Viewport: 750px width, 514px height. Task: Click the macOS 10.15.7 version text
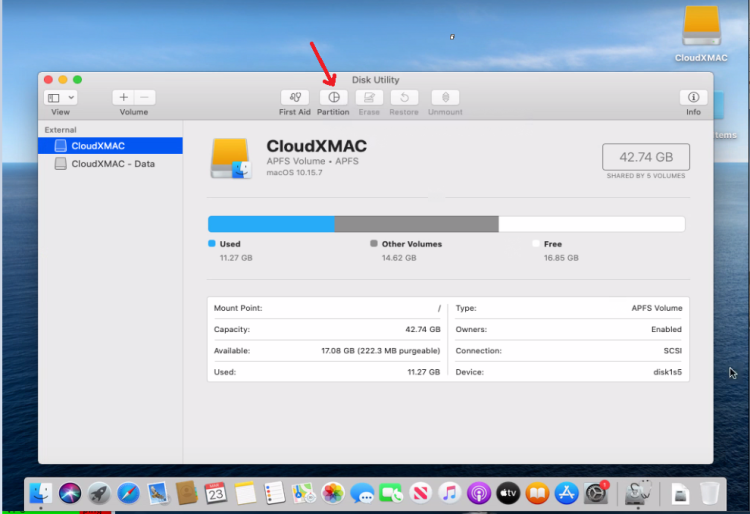(295, 173)
